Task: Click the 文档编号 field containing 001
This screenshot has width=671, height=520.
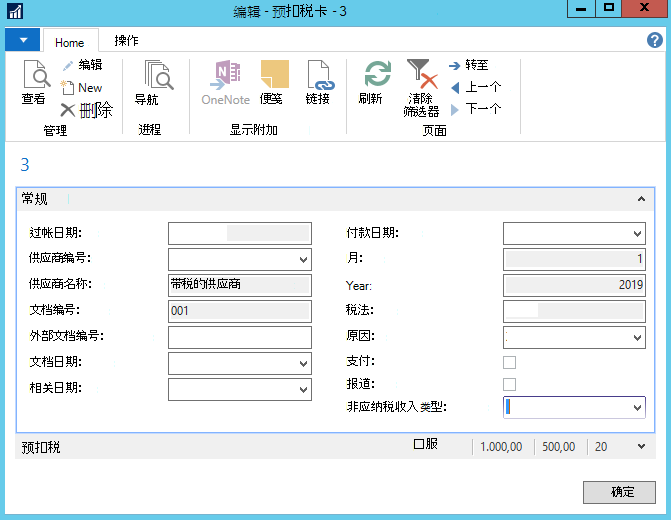Action: [x=240, y=311]
